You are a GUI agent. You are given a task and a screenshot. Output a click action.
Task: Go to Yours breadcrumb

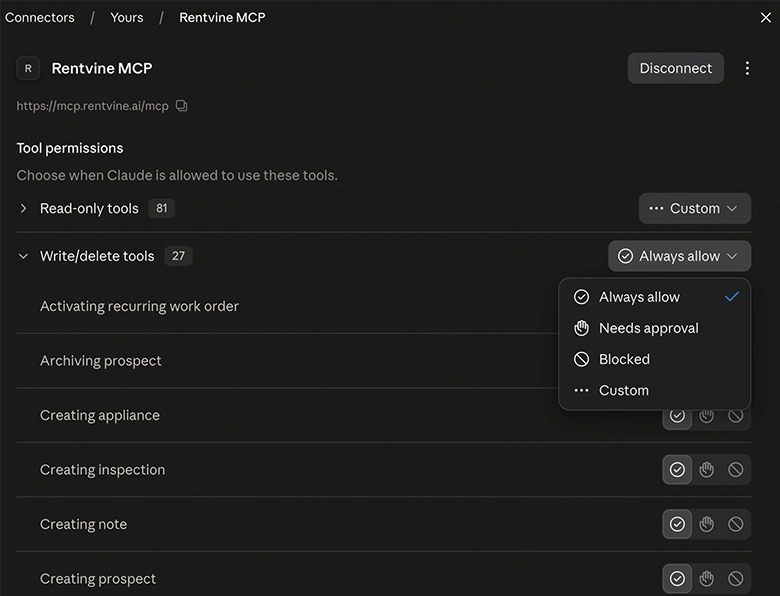tap(127, 17)
